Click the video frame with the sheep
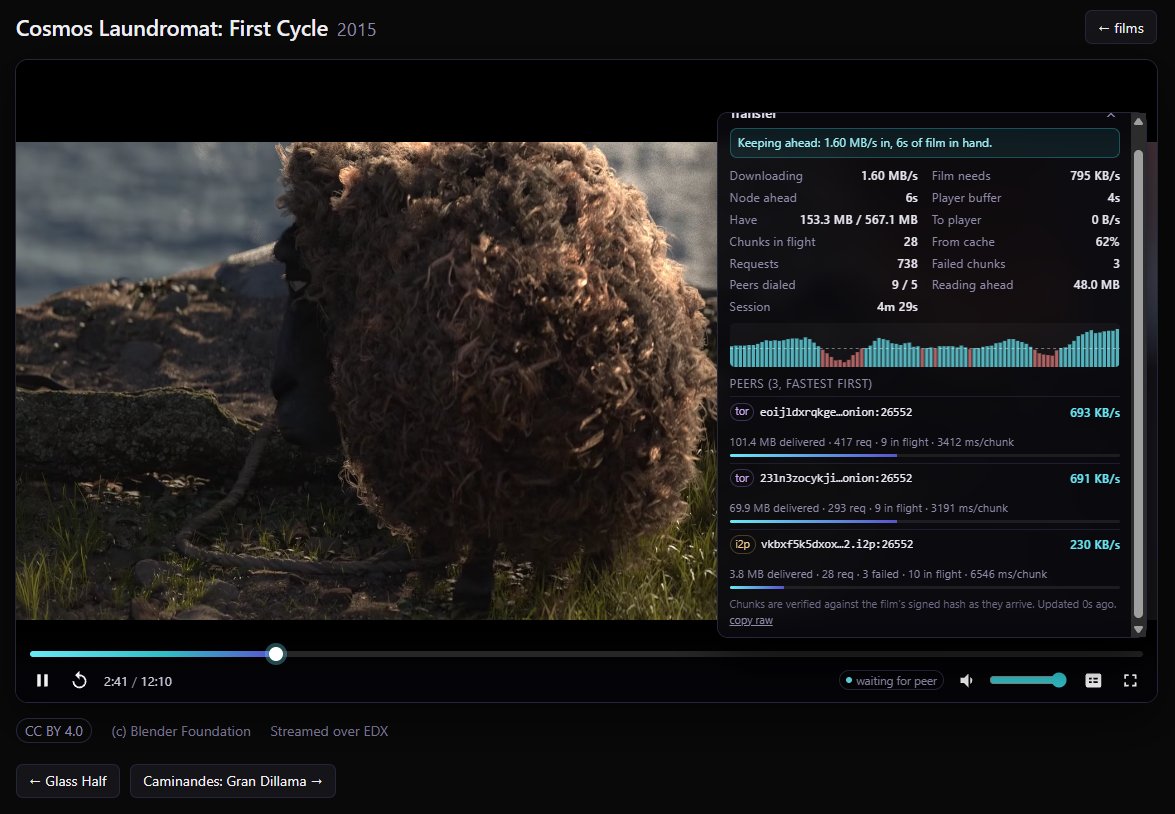The width and height of the screenshot is (1175, 814). (366, 381)
